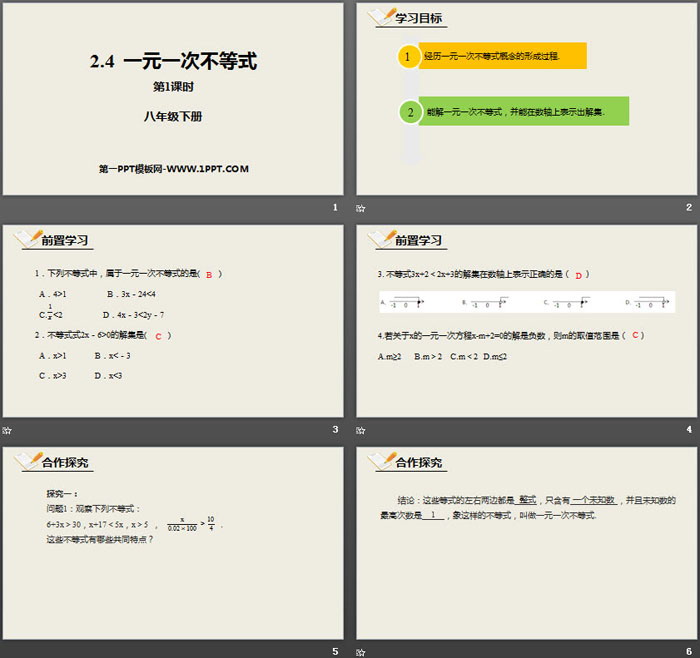Click the red answer B on slide 3
The image size is (700, 658).
[x=208, y=275]
